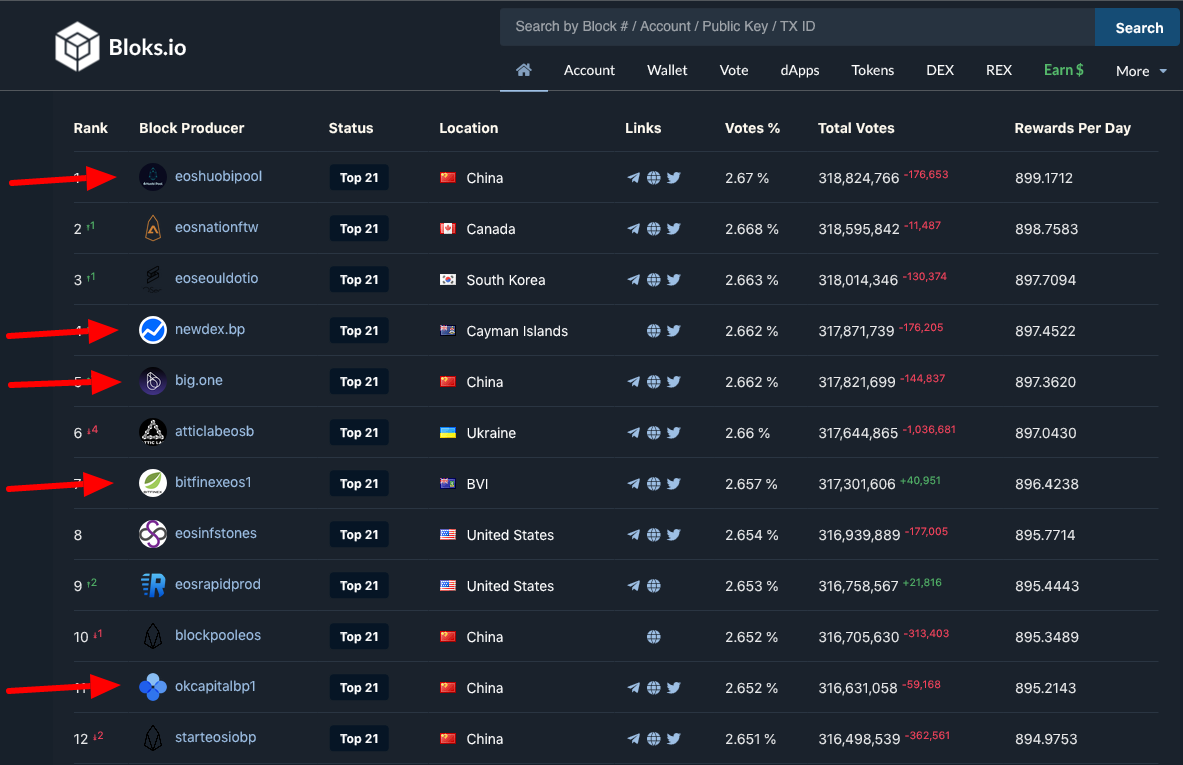The width and height of the screenshot is (1183, 765).
Task: Open the Wallet menu
Action: click(667, 70)
